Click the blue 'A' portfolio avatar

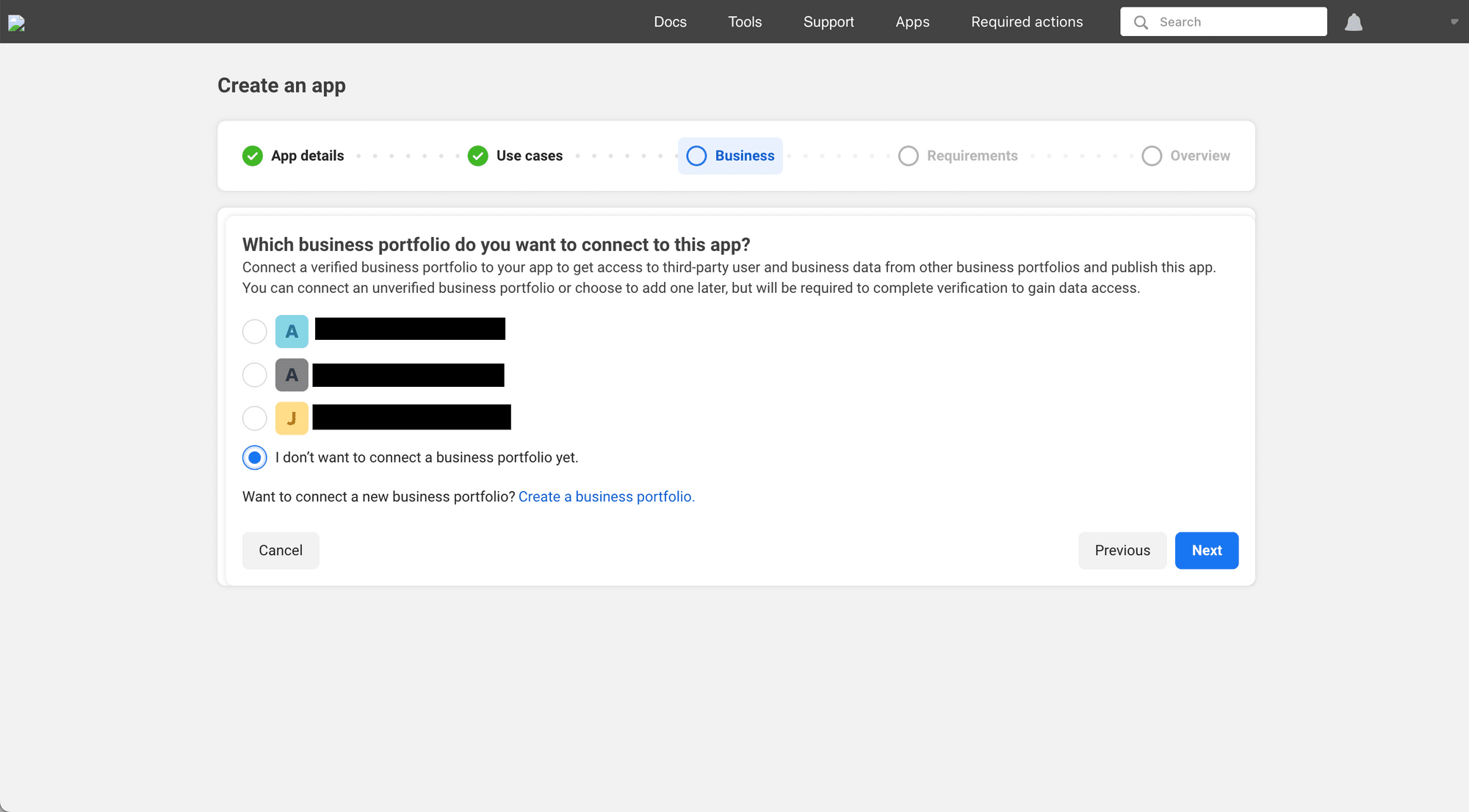click(x=291, y=331)
